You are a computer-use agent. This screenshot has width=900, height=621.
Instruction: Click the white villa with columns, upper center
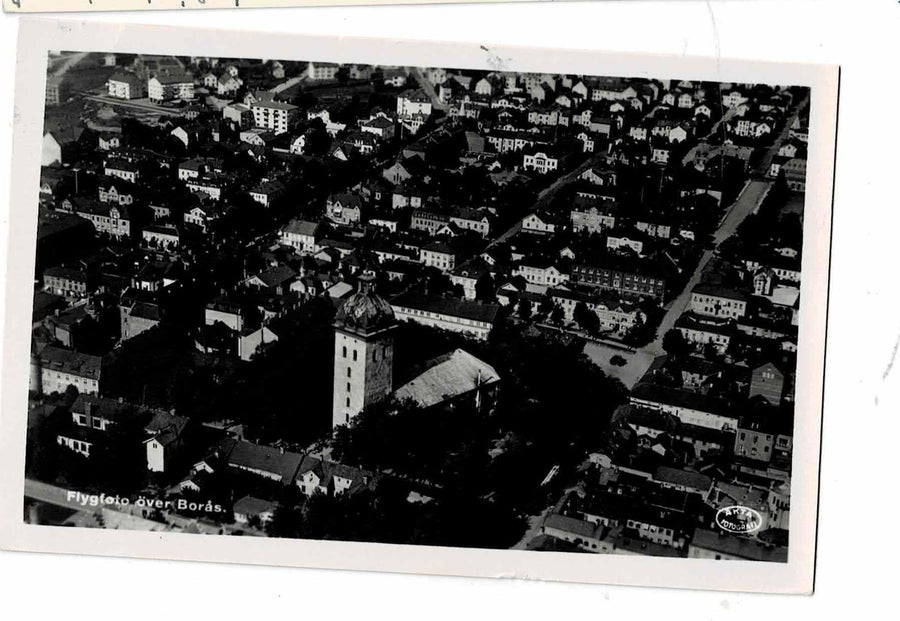pyautogui.click(x=540, y=162)
